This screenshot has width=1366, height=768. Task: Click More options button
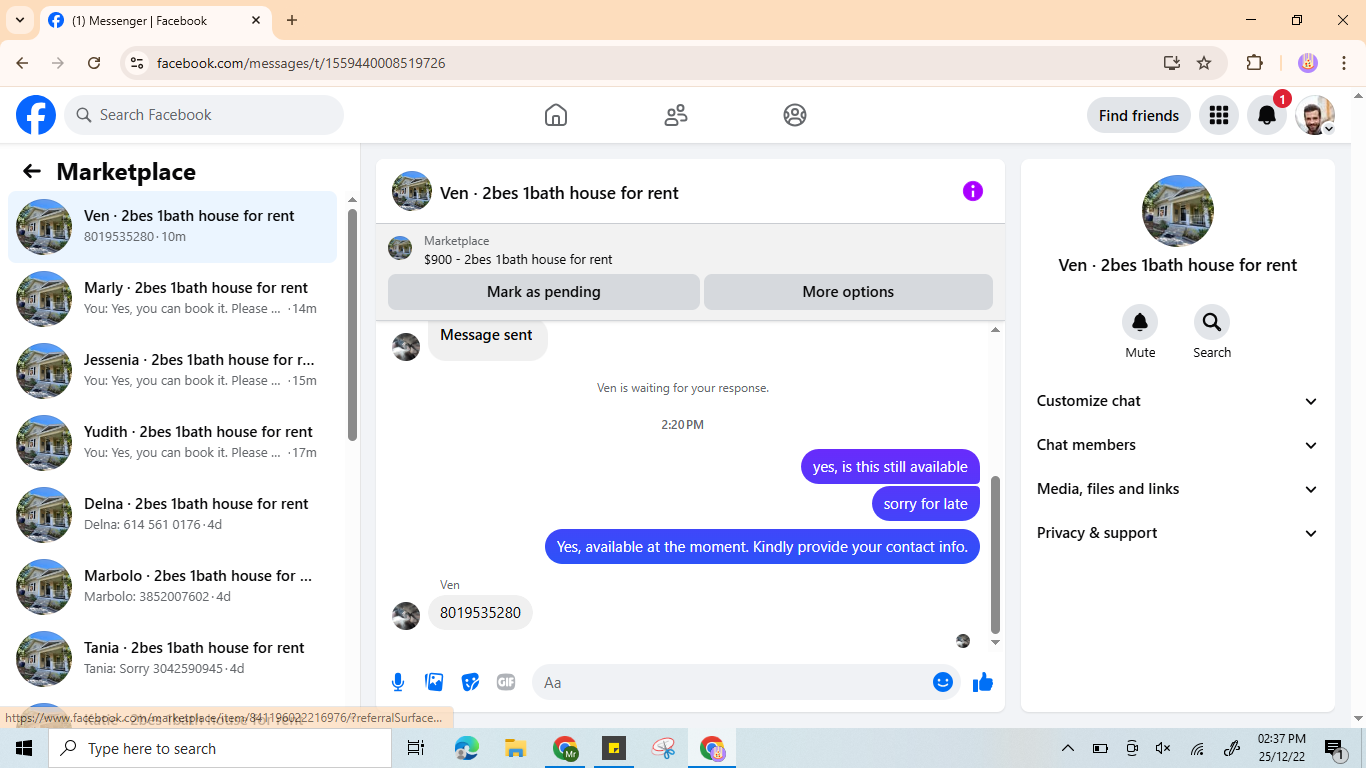click(848, 292)
